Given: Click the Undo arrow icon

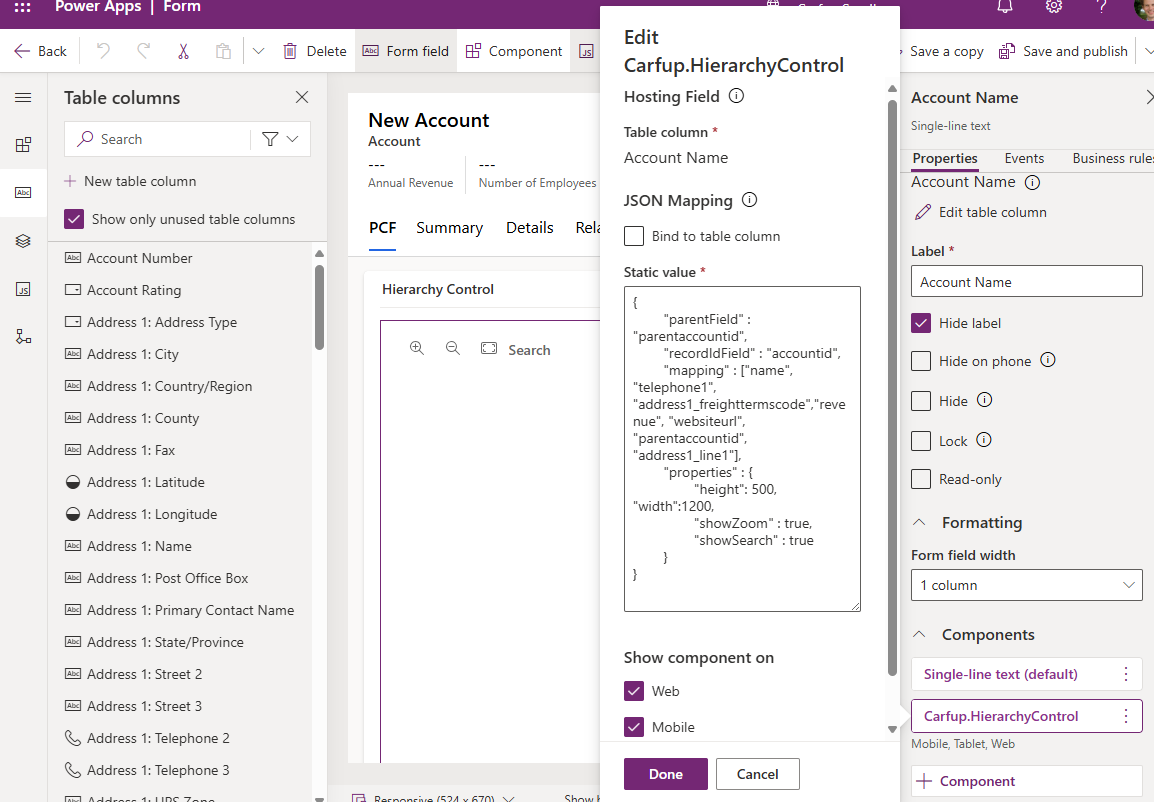Looking at the screenshot, I should pyautogui.click(x=104, y=51).
